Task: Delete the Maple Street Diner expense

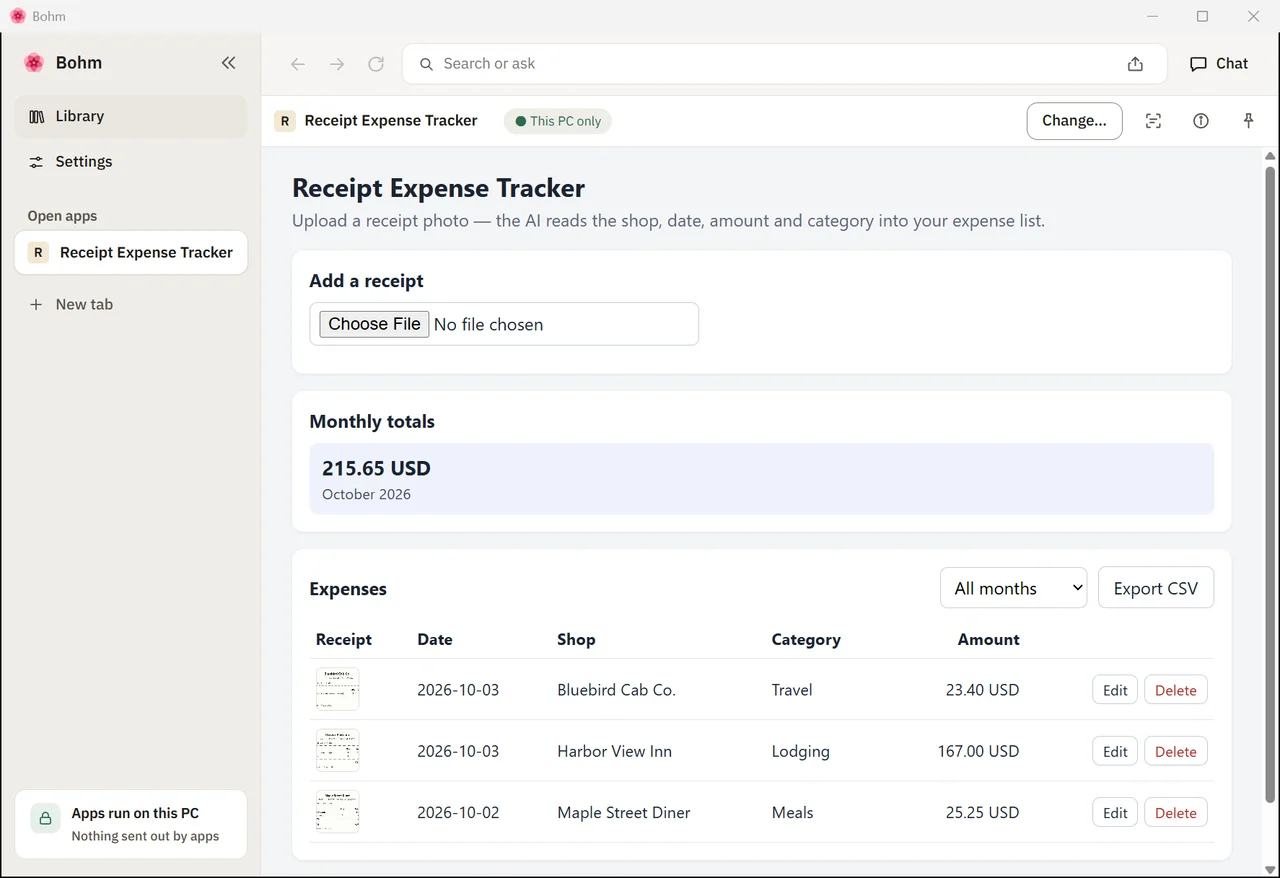Action: [x=1176, y=813]
